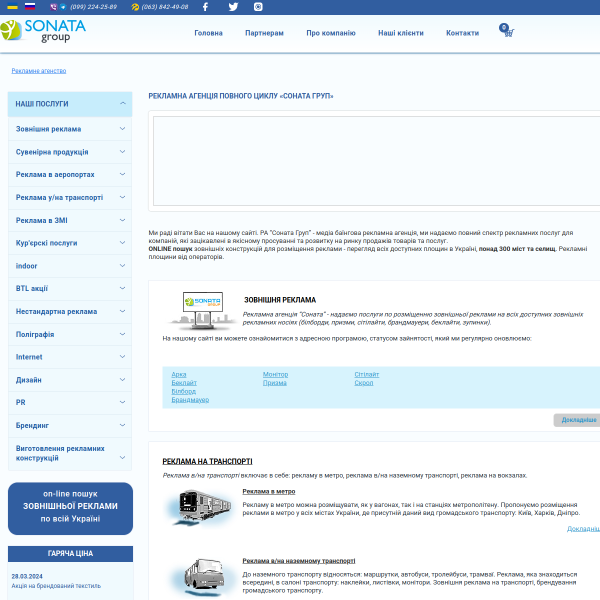The image size is (600, 600).
Task: Click the gray Докладніше button
Action: click(577, 420)
